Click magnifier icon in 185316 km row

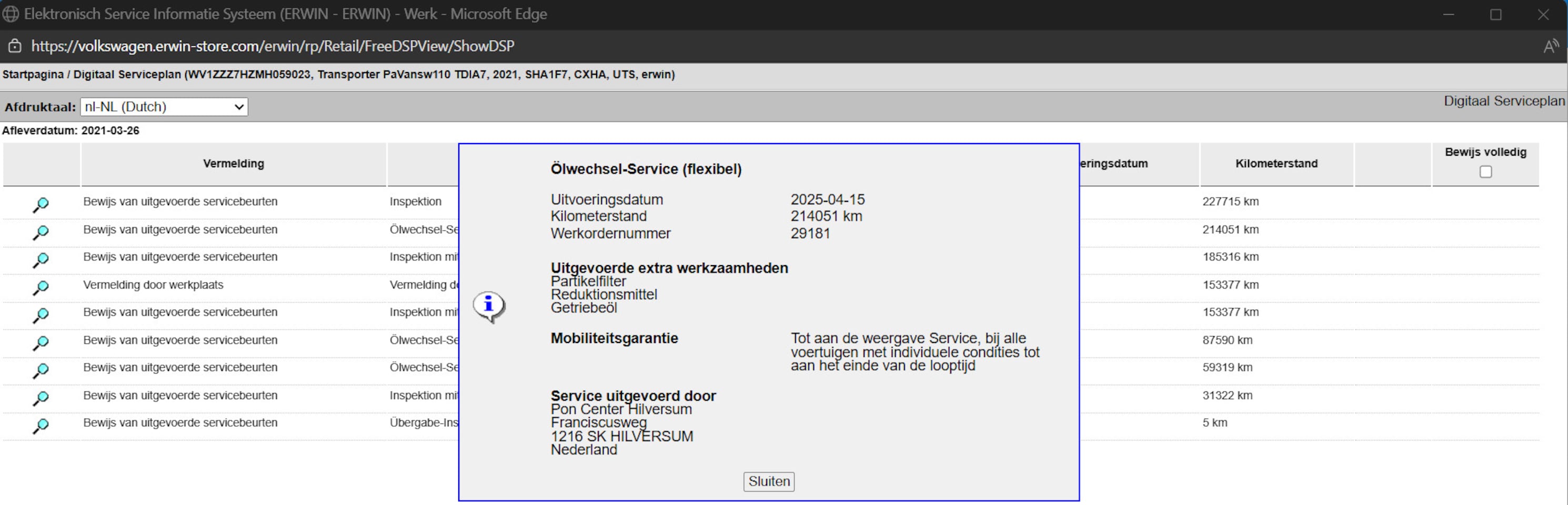click(x=41, y=260)
